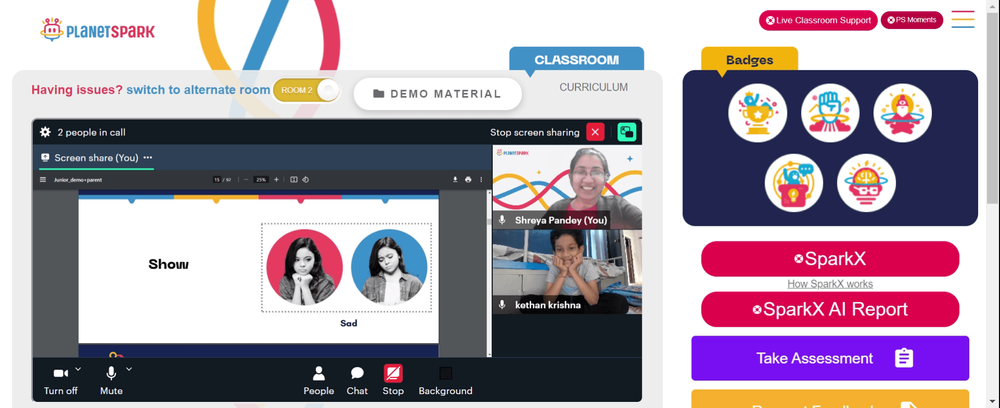Mute the microphone

pos(111,380)
